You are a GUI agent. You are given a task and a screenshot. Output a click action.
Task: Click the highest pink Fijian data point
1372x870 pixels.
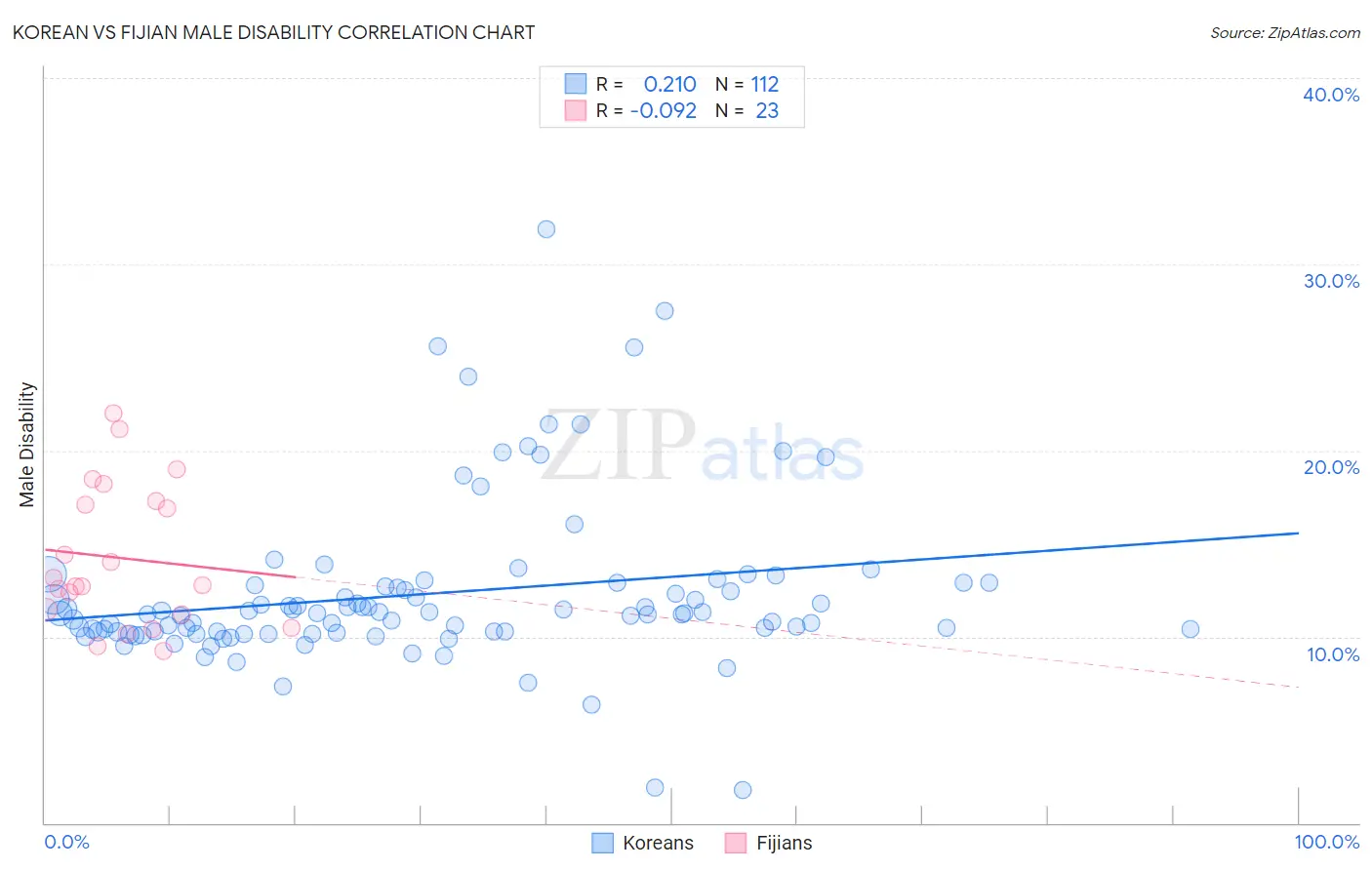[x=113, y=414]
